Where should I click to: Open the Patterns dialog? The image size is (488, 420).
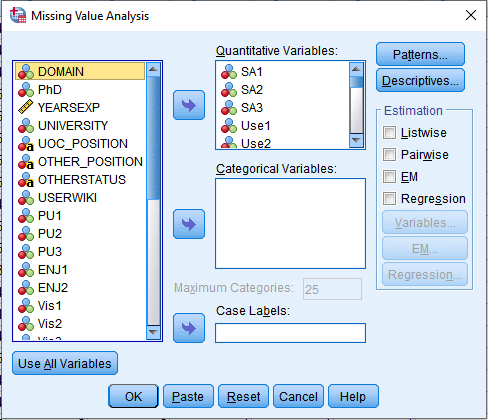coord(420,54)
